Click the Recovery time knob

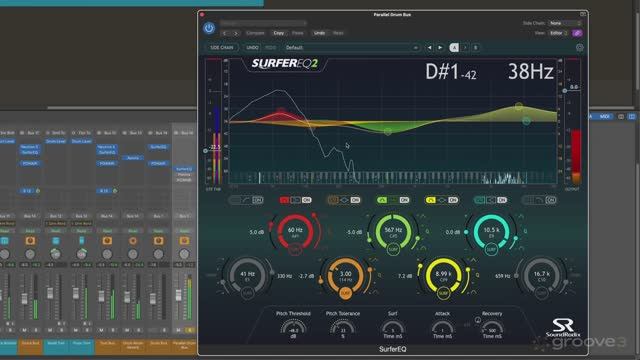point(492,329)
